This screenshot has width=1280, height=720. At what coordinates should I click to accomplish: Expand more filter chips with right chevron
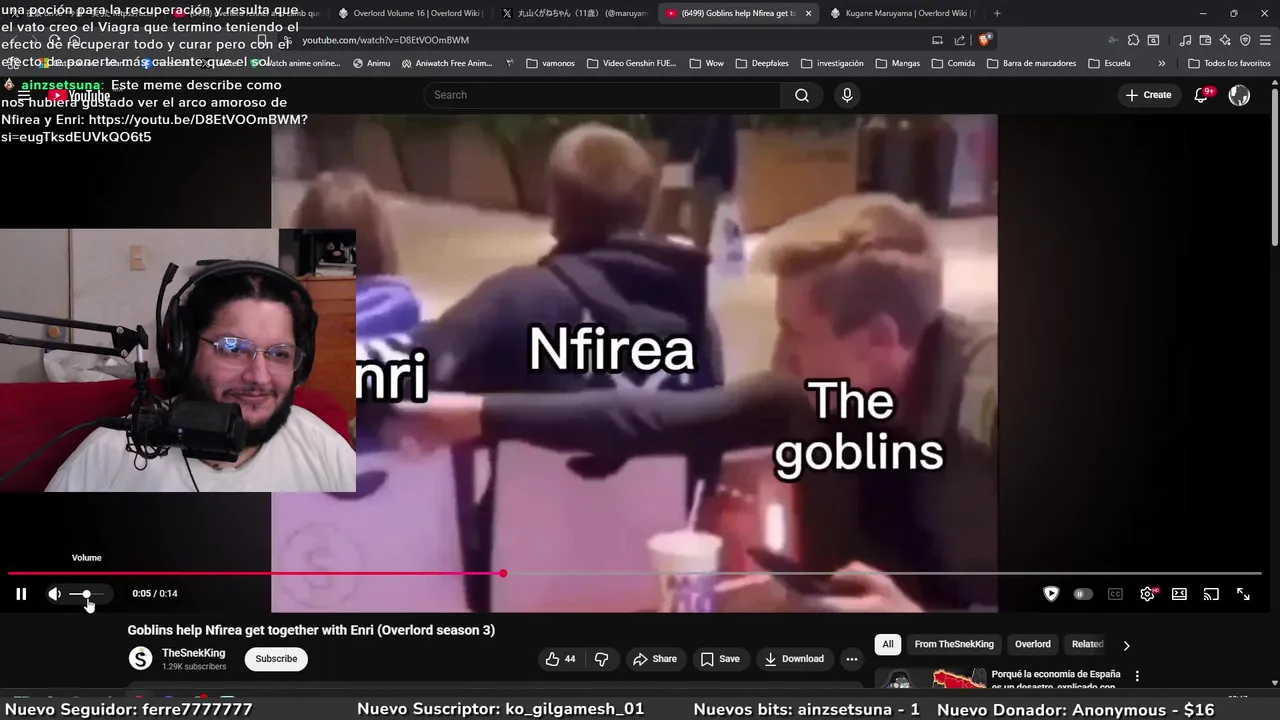pyautogui.click(x=1126, y=645)
